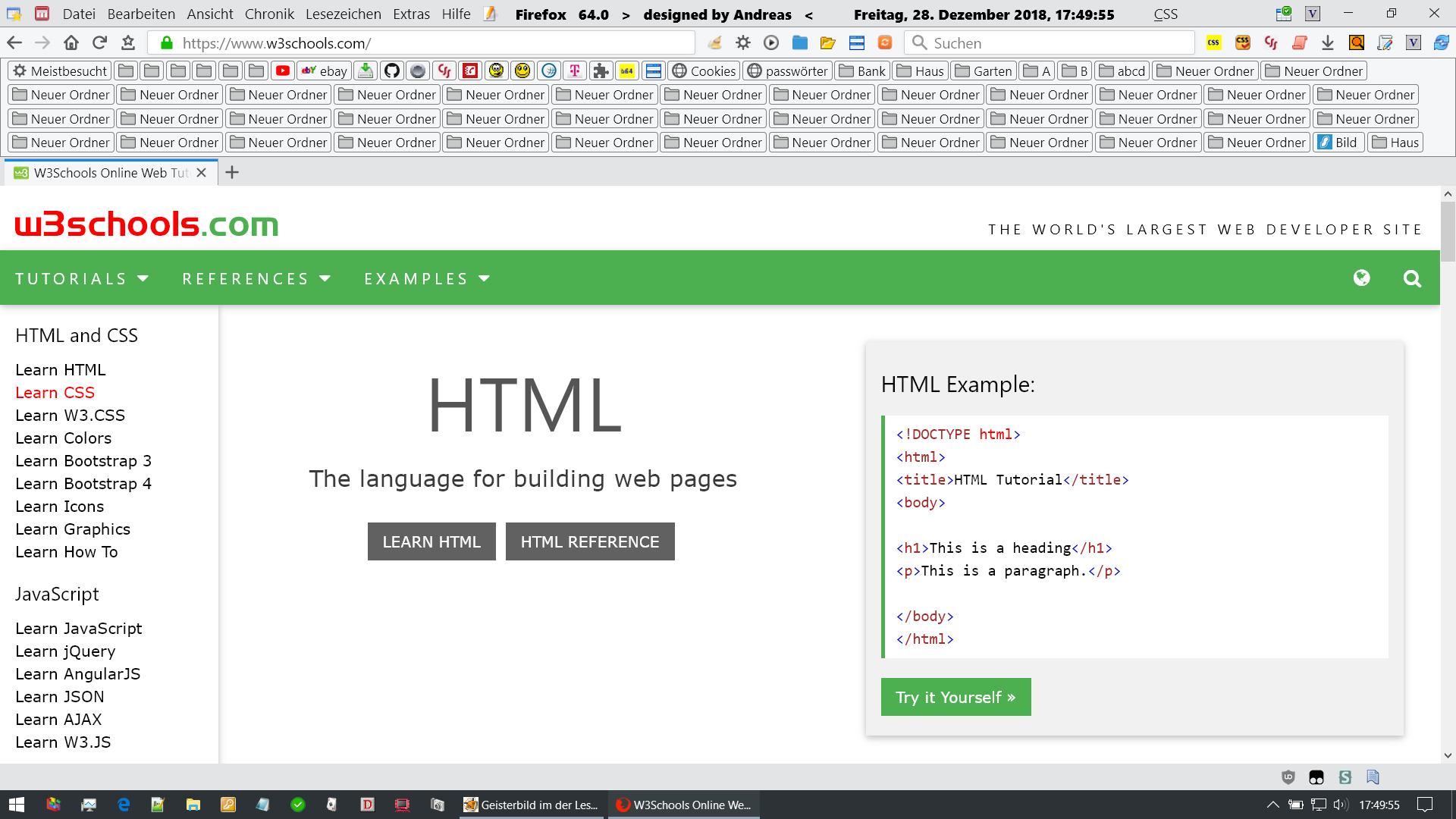Expand the Tutorials dropdown
Screen dimensions: 1456x819
point(82,279)
